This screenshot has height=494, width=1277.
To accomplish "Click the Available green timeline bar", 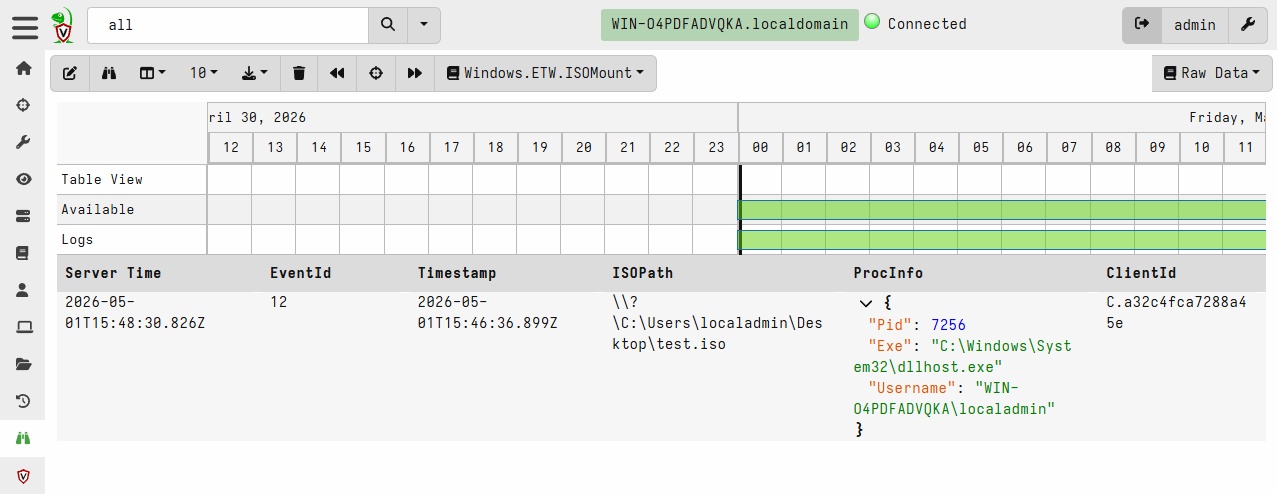I will (1006, 210).
